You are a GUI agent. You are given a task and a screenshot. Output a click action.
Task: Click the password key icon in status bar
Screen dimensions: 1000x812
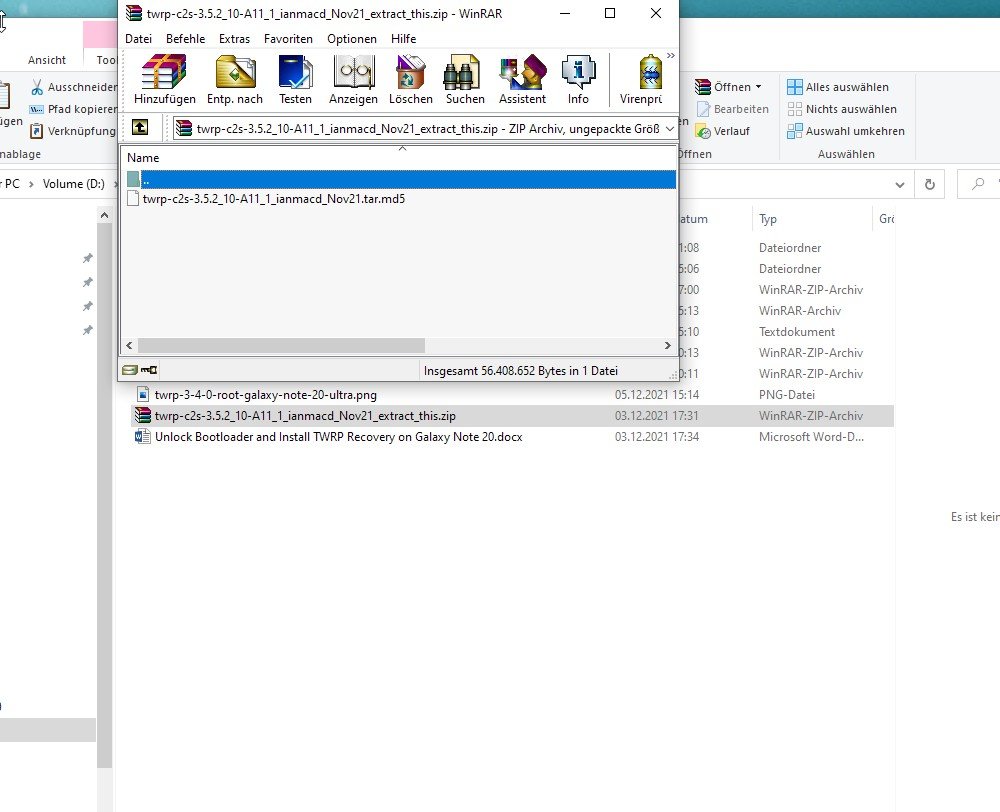pos(149,370)
